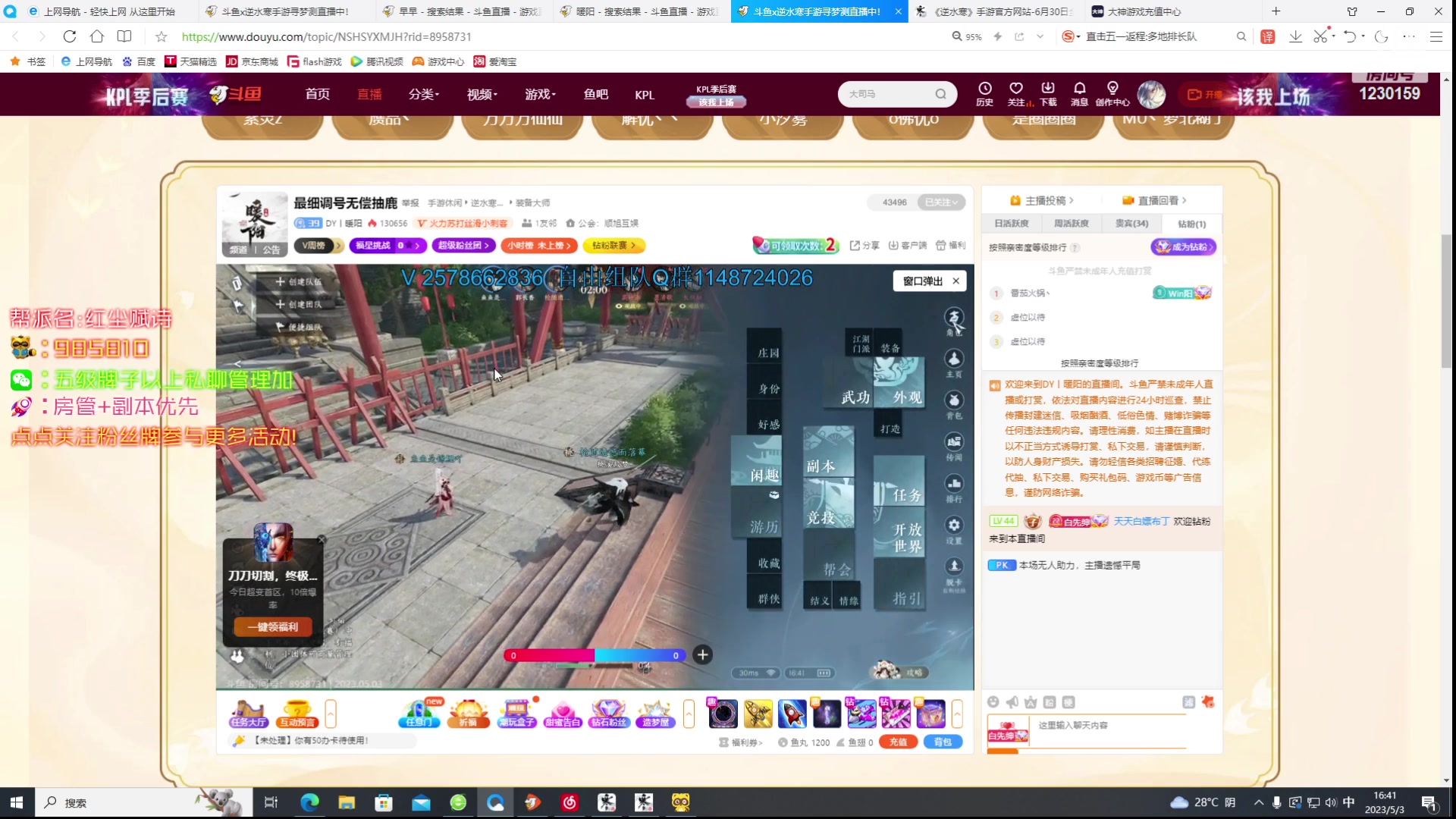1456x819 pixels.
Task: Expand task panel arrow beside 互动预言
Action: 331,714
